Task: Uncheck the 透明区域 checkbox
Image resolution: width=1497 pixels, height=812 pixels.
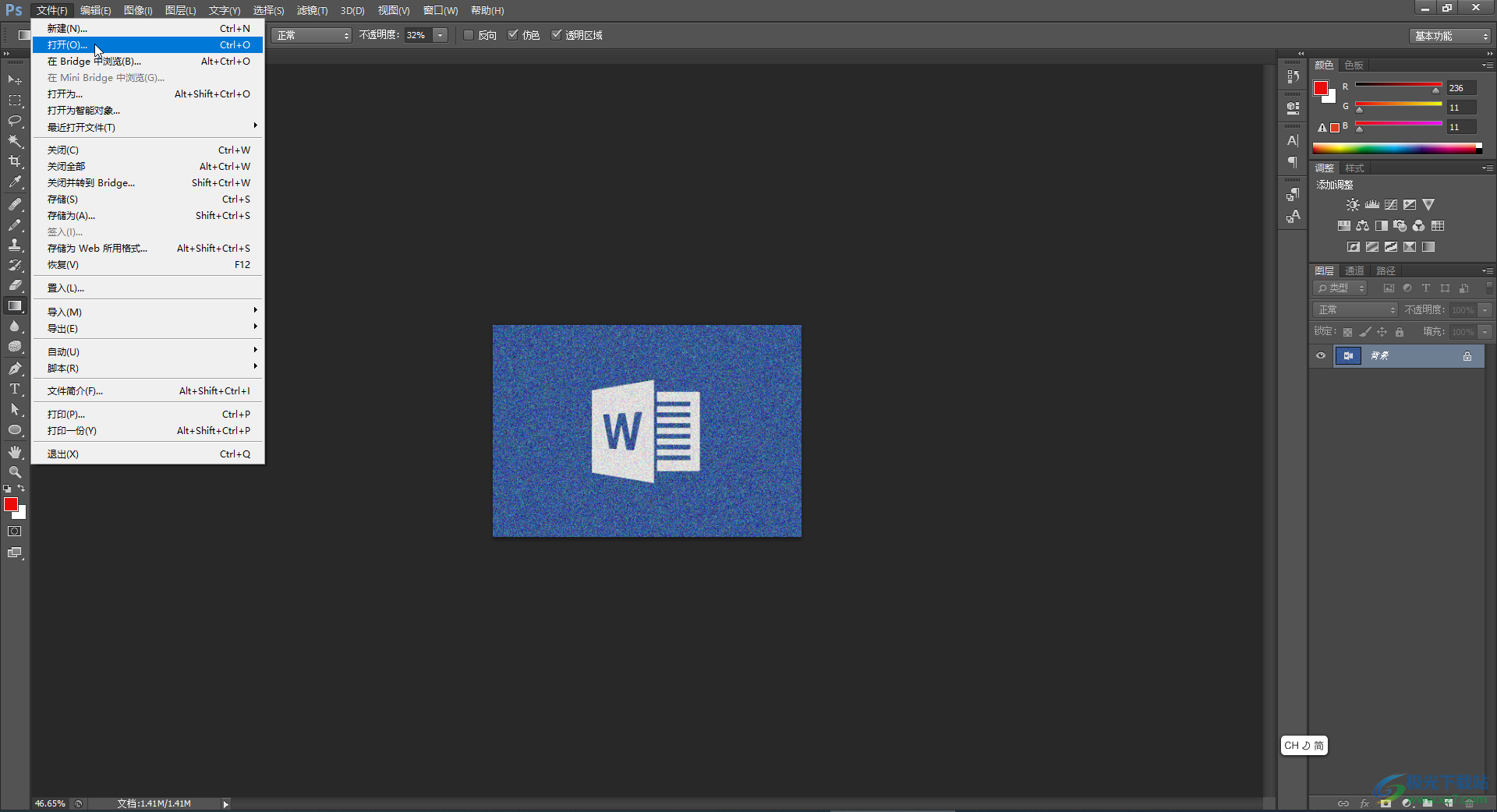Action: 557,35
